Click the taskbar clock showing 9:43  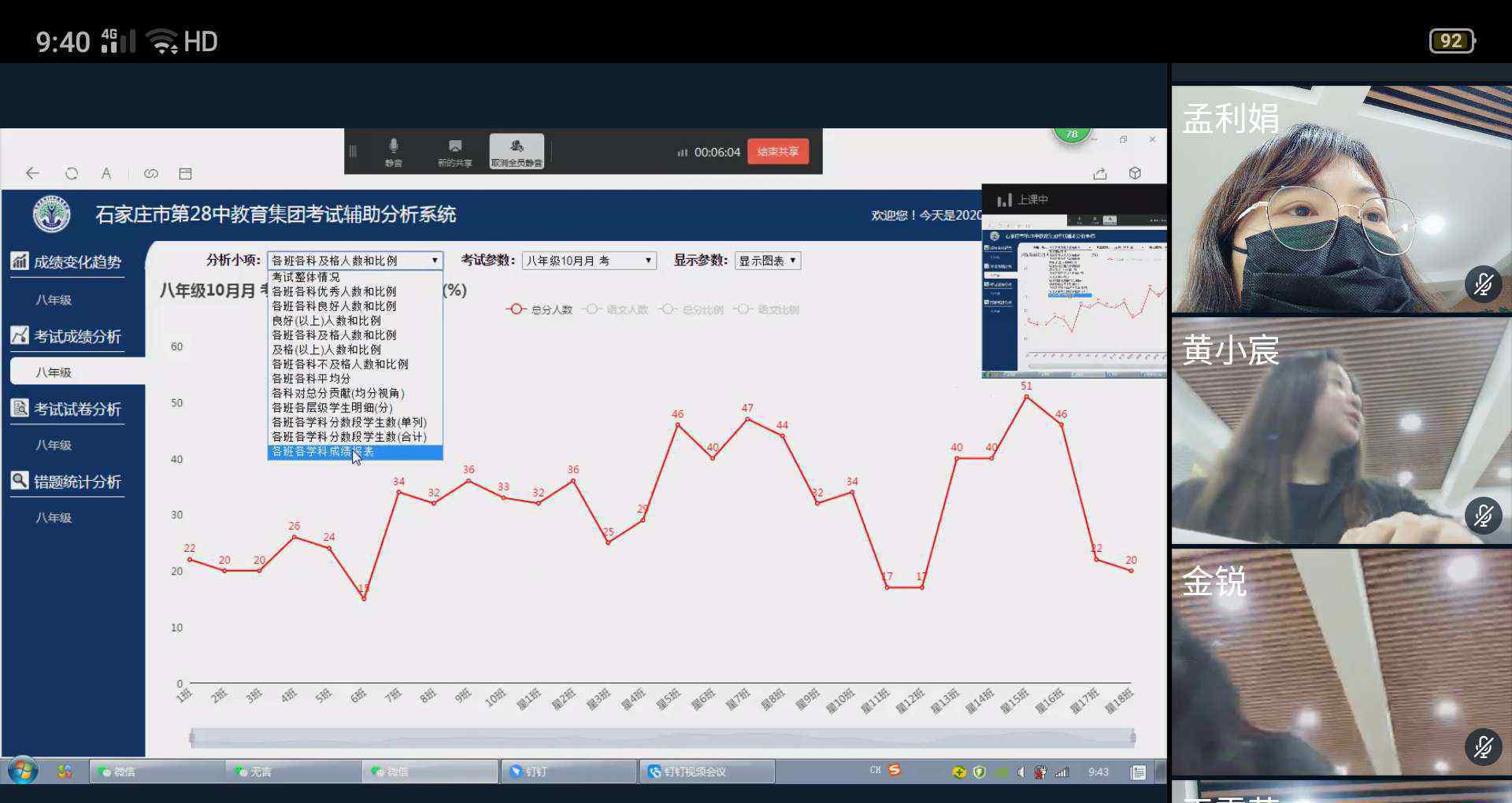click(1099, 772)
